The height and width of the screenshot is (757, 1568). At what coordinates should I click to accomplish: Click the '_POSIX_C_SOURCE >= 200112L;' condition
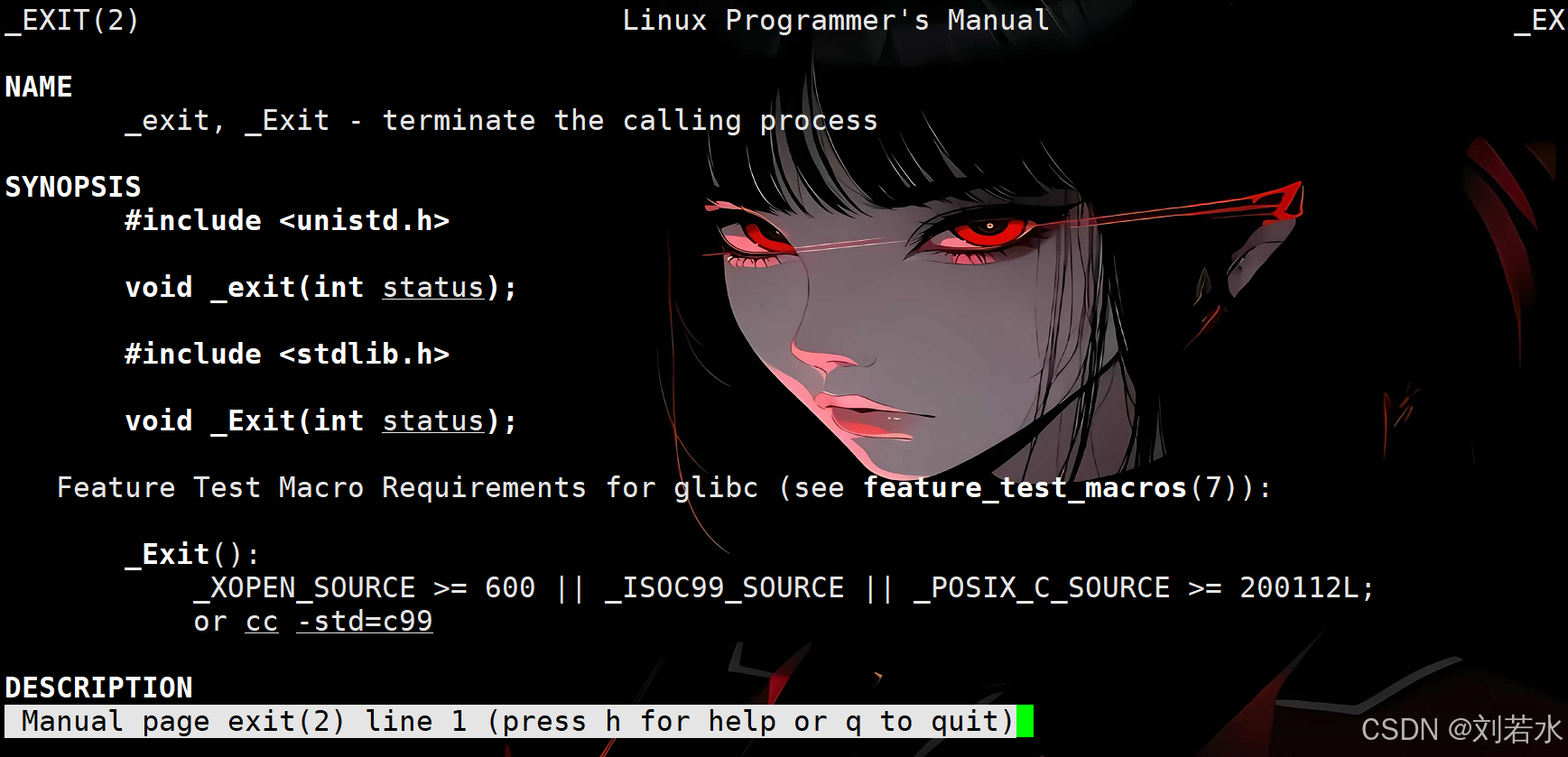point(1144,588)
